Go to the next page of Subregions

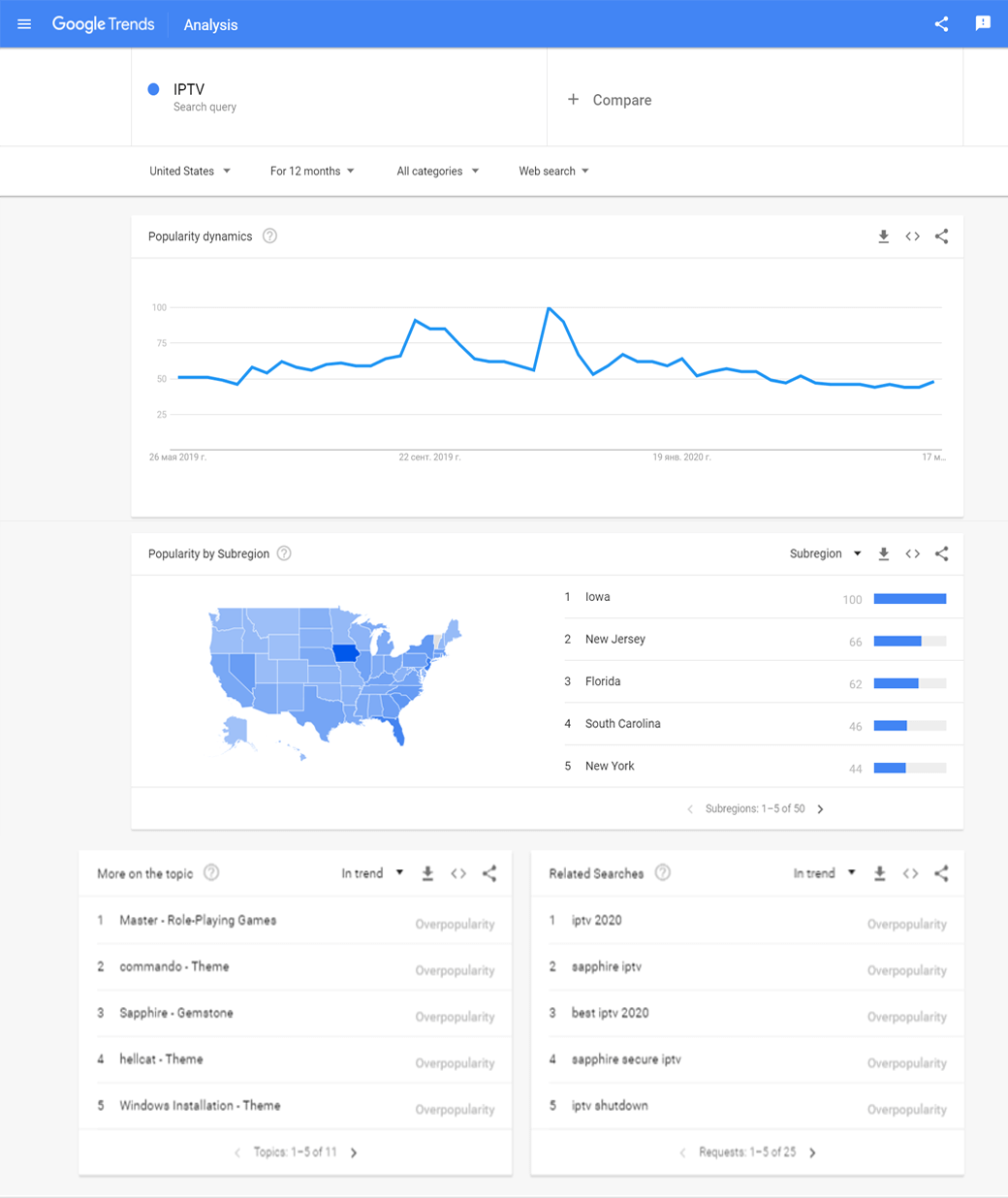click(x=821, y=809)
